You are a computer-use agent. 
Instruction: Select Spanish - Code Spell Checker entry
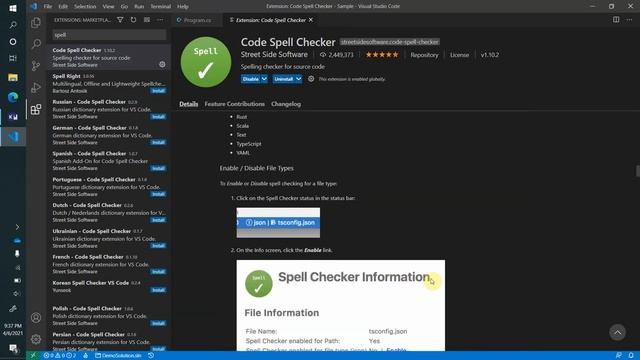[x=109, y=161]
